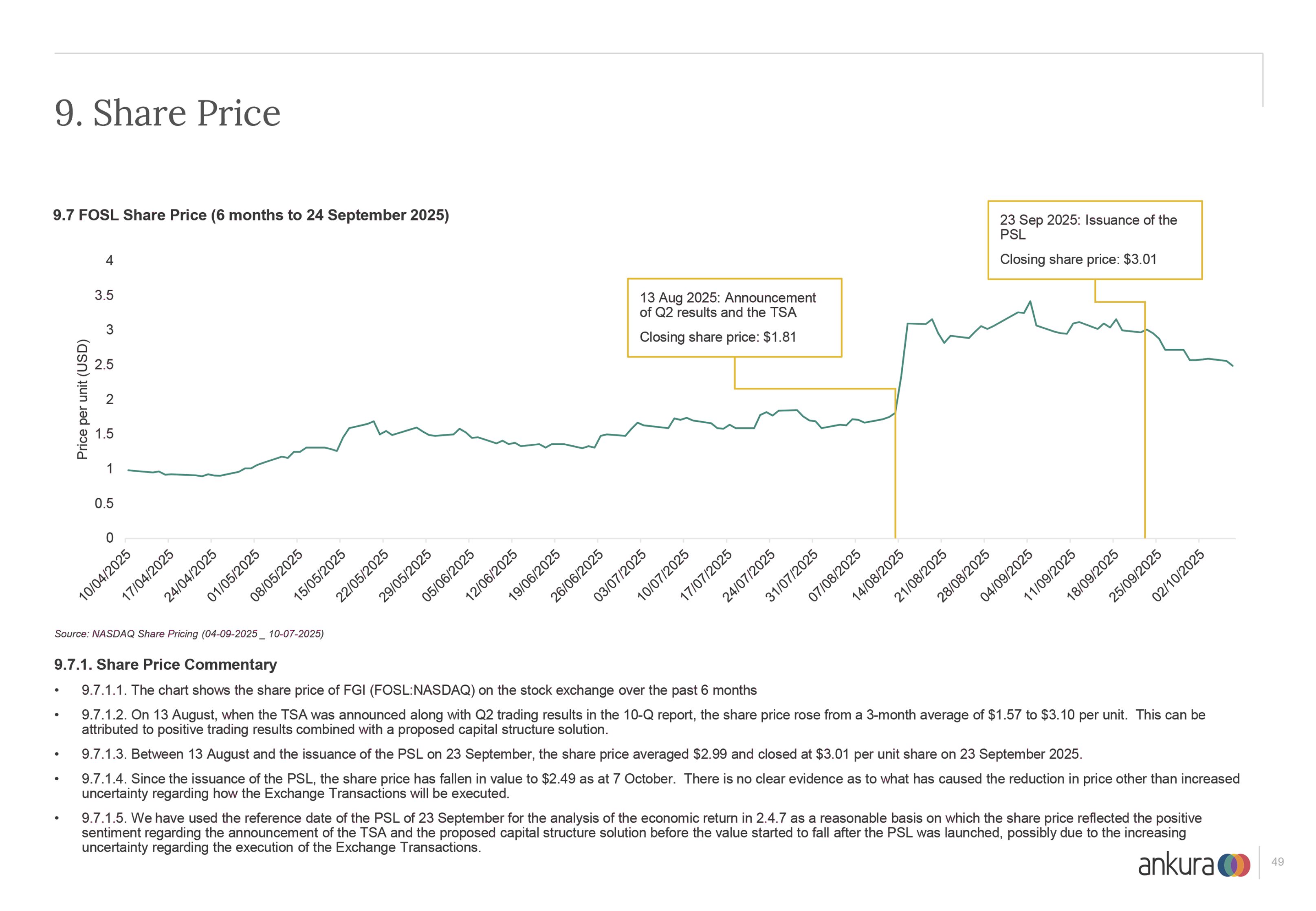
Task: Click the 25/09/2025 date on the x-axis
Action: (x=1135, y=575)
